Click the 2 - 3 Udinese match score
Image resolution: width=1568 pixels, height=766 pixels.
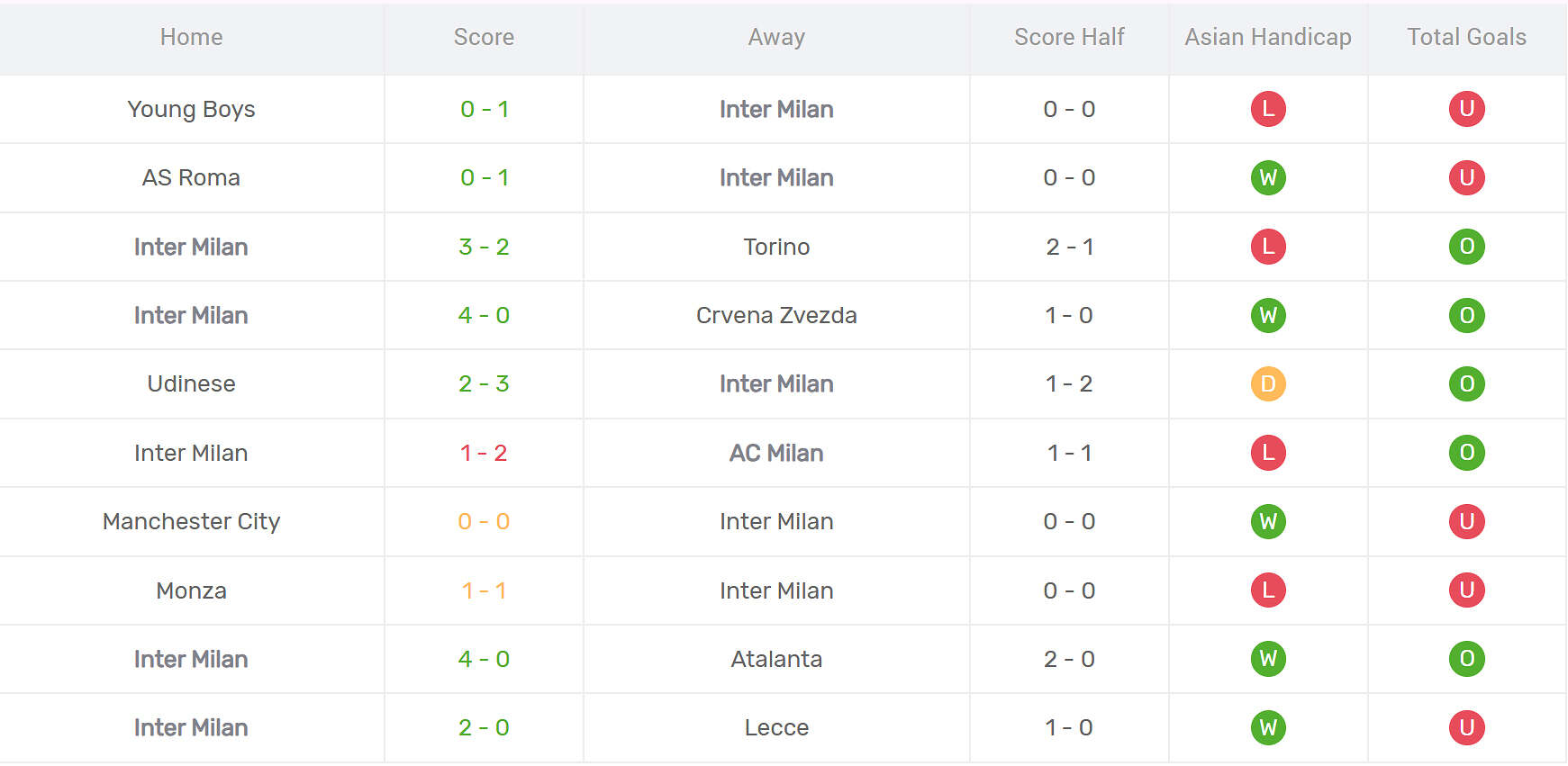(484, 384)
